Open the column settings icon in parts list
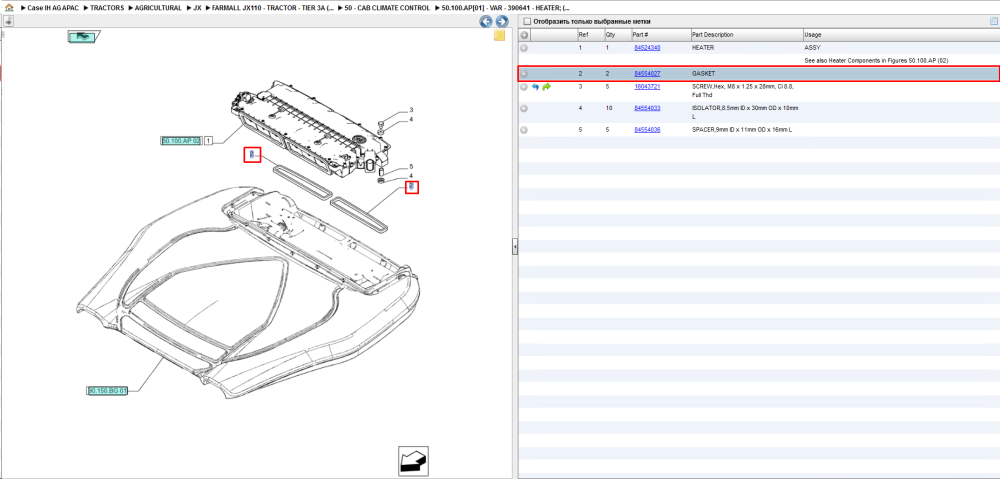The width and height of the screenshot is (1000, 479). click(x=993, y=21)
